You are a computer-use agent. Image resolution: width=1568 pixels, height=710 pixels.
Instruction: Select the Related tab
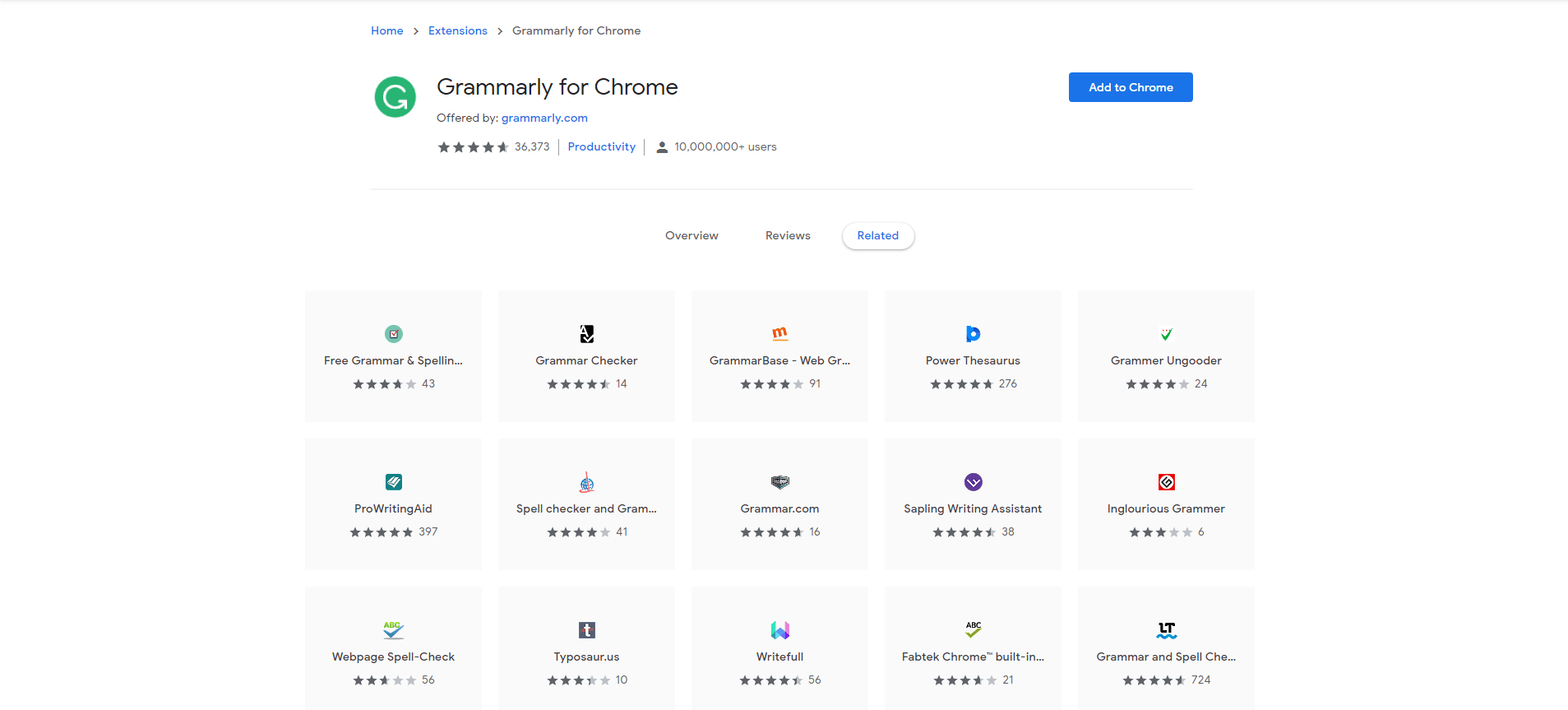878,235
